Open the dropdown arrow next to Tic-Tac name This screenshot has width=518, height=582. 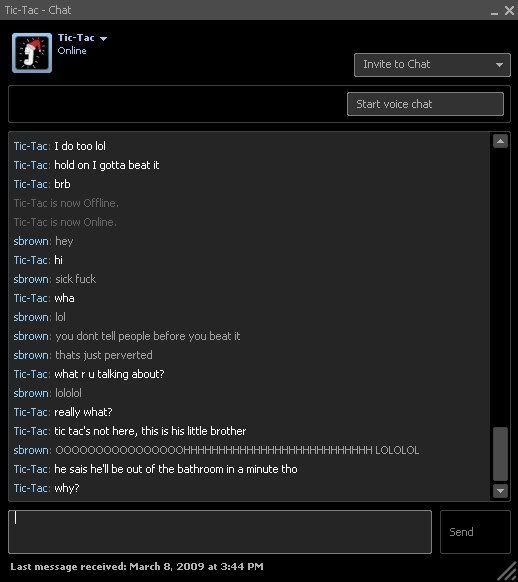(104, 39)
